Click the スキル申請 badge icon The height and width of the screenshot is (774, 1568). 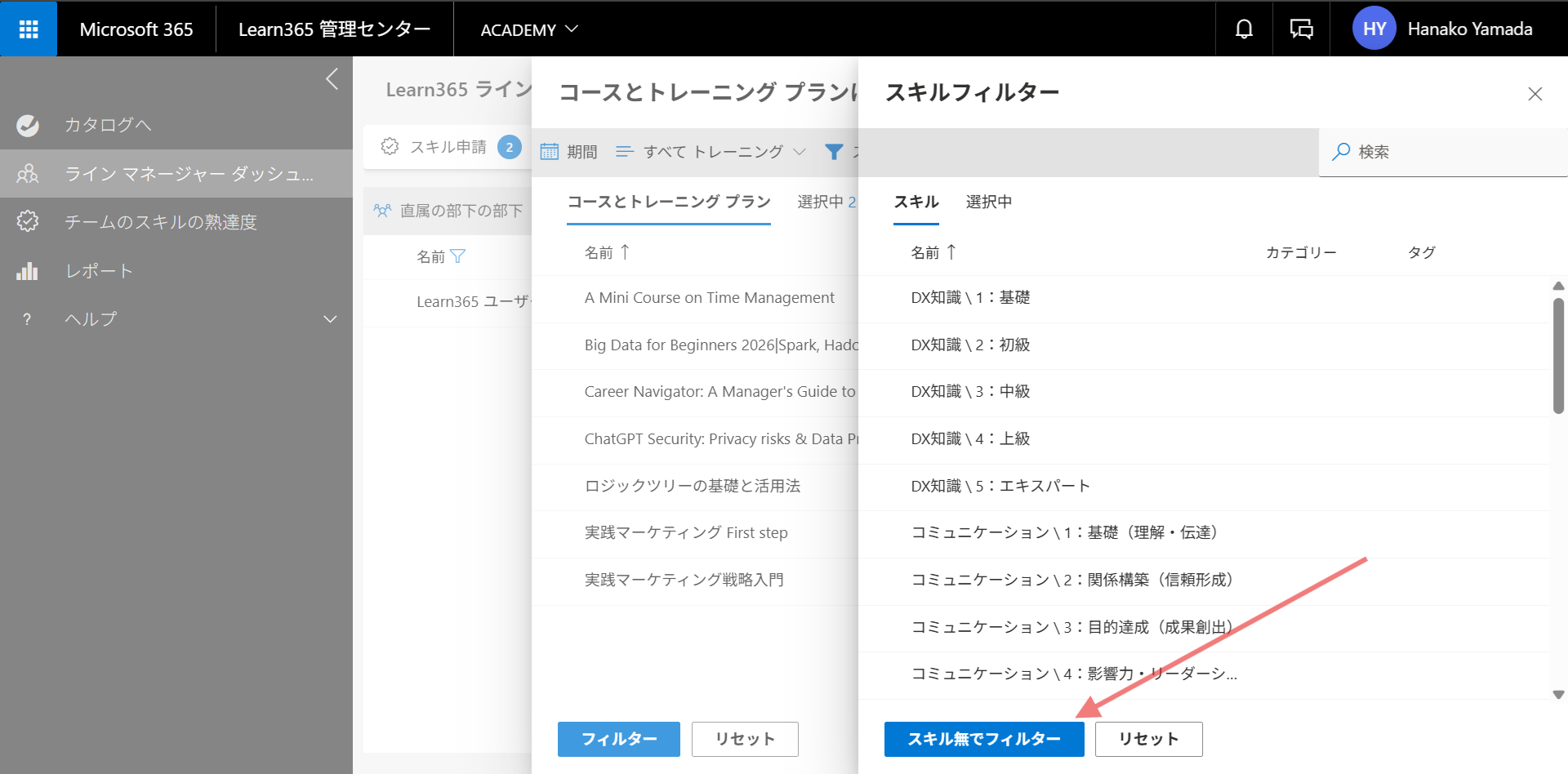[x=390, y=146]
